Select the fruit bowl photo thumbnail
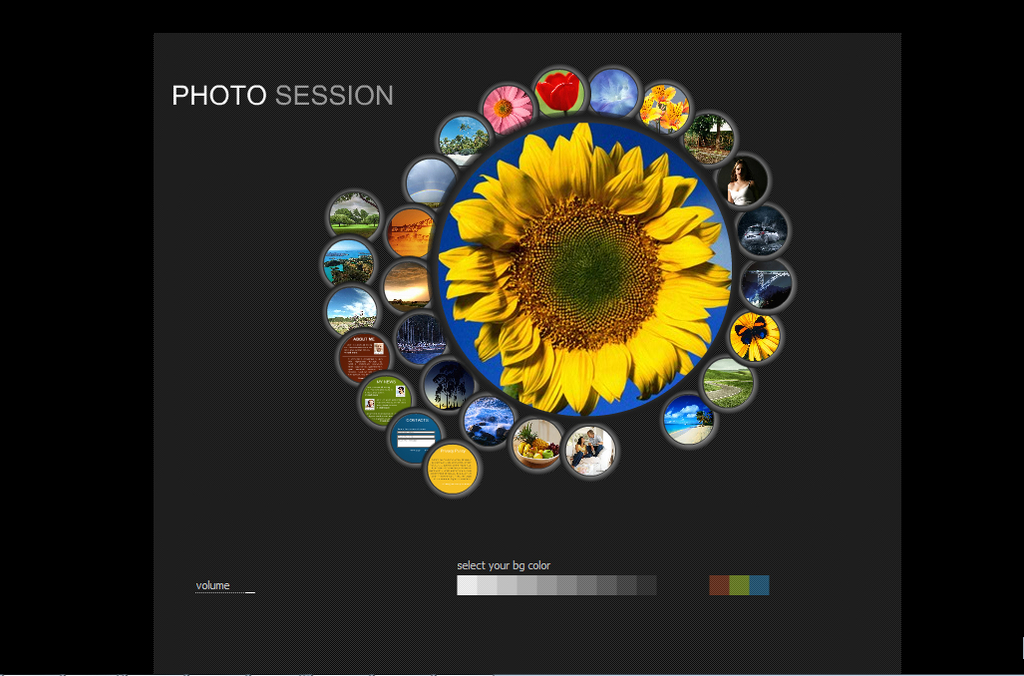 point(537,444)
